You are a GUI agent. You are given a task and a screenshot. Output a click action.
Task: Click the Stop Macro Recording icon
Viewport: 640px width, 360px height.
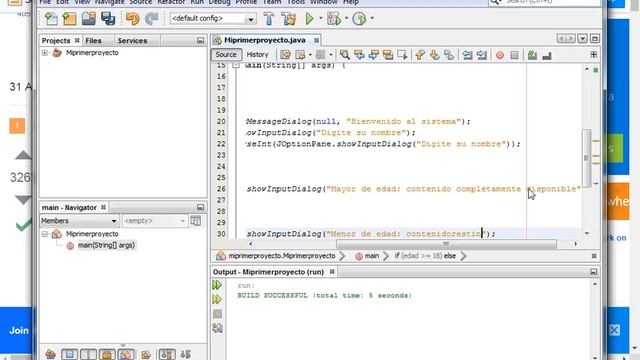[x=514, y=55]
